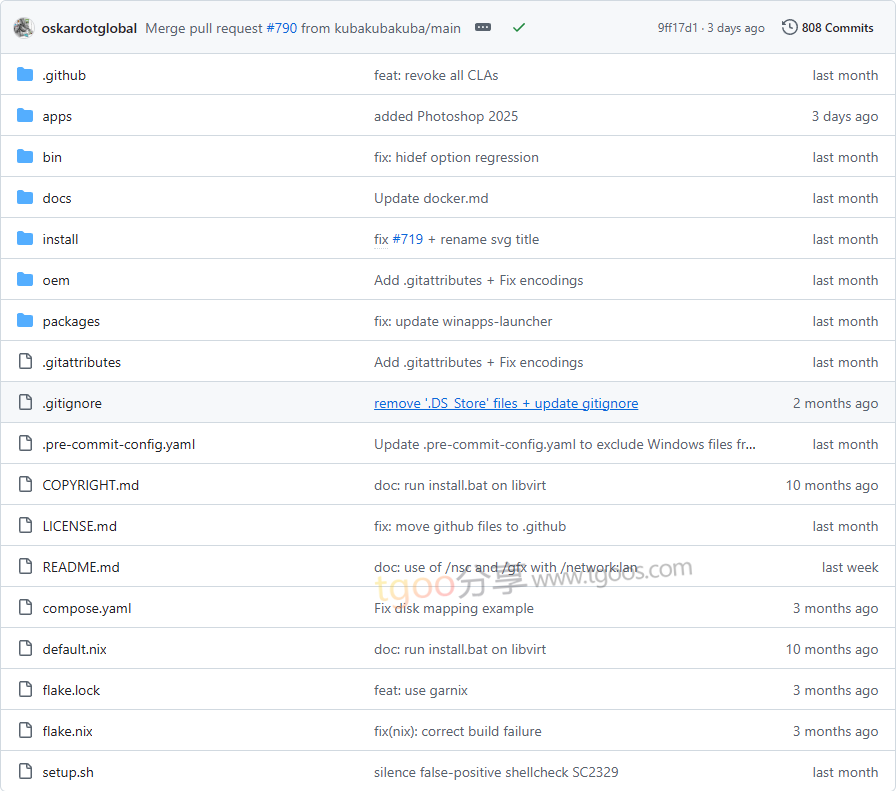Viewport: 896px width, 792px height.
Task: Click pull request #790 link
Action: 281,28
